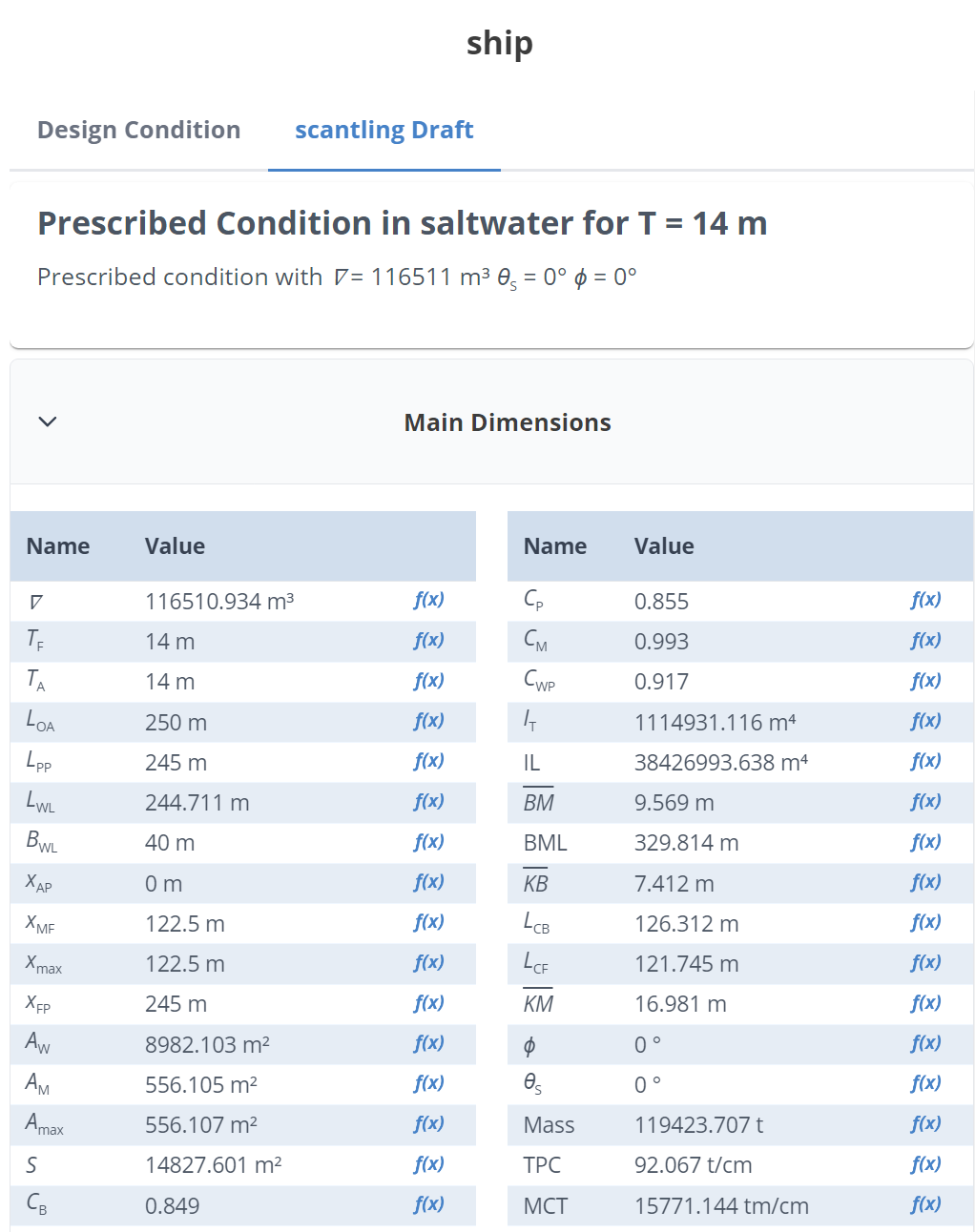Click the f(x) icon next to TF draft

point(427,641)
